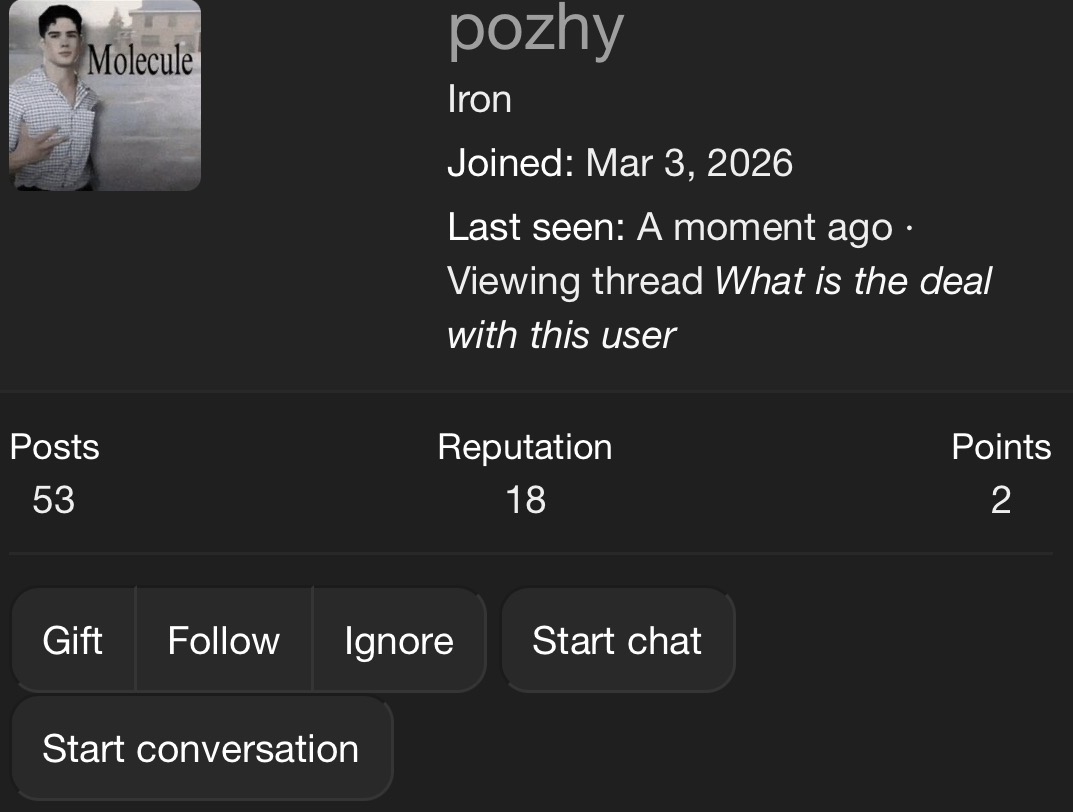Click the points value 2

point(1001,500)
